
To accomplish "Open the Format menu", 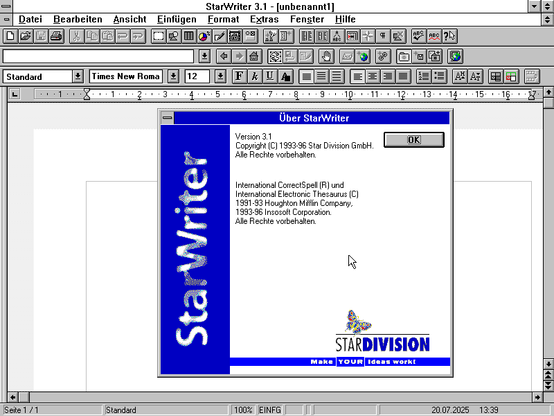I will [x=223, y=19].
